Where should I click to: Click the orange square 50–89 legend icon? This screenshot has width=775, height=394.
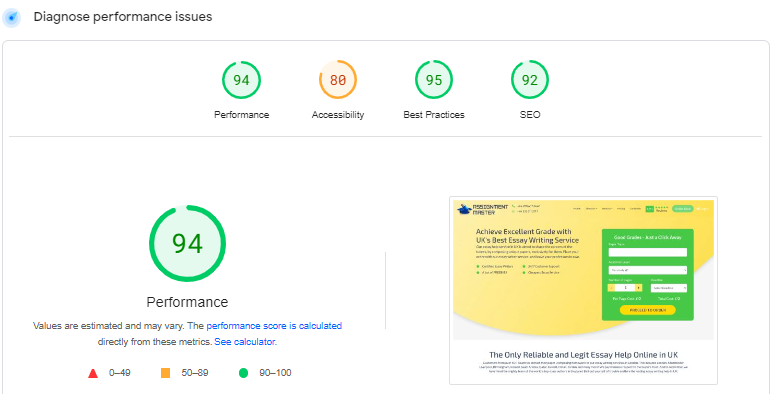click(166, 373)
